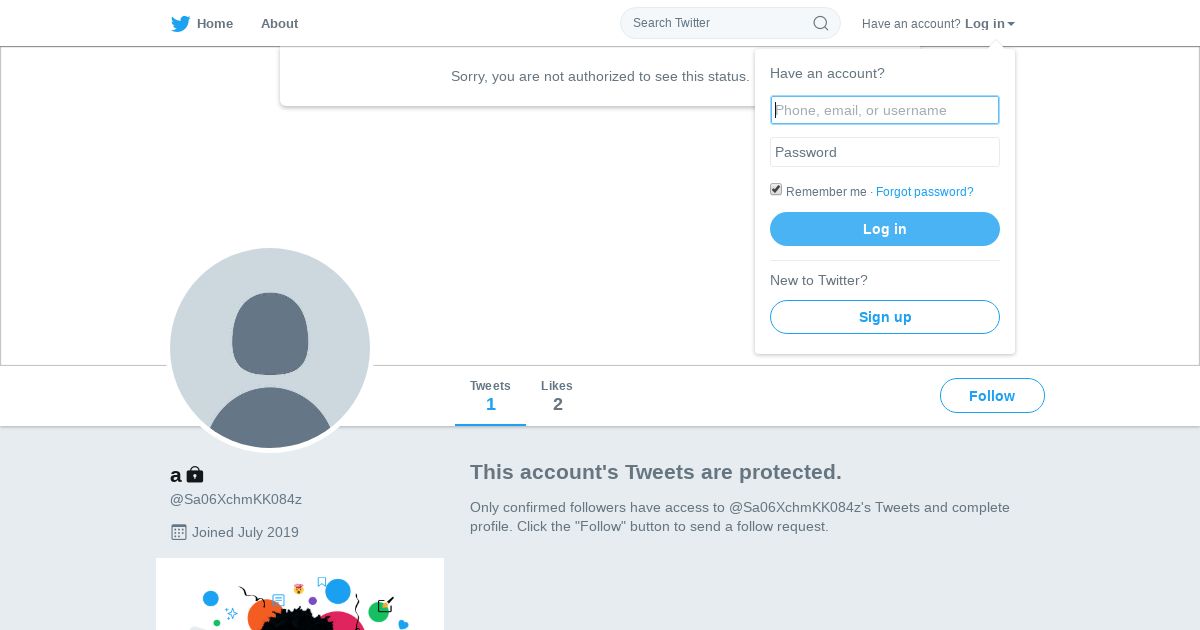Toggle the Remember me checkbox

[776, 190]
